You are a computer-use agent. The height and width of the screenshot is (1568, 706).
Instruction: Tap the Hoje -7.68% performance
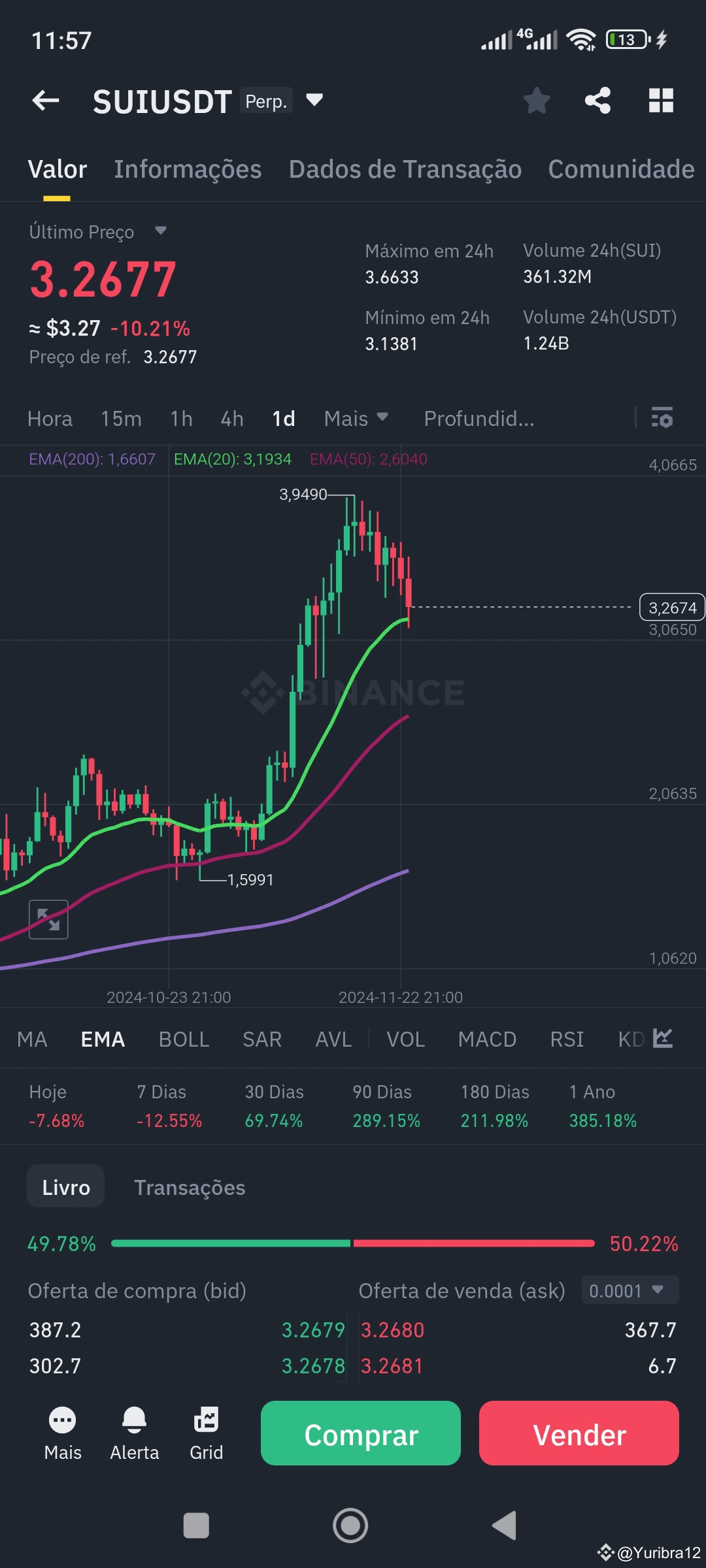tap(57, 1106)
